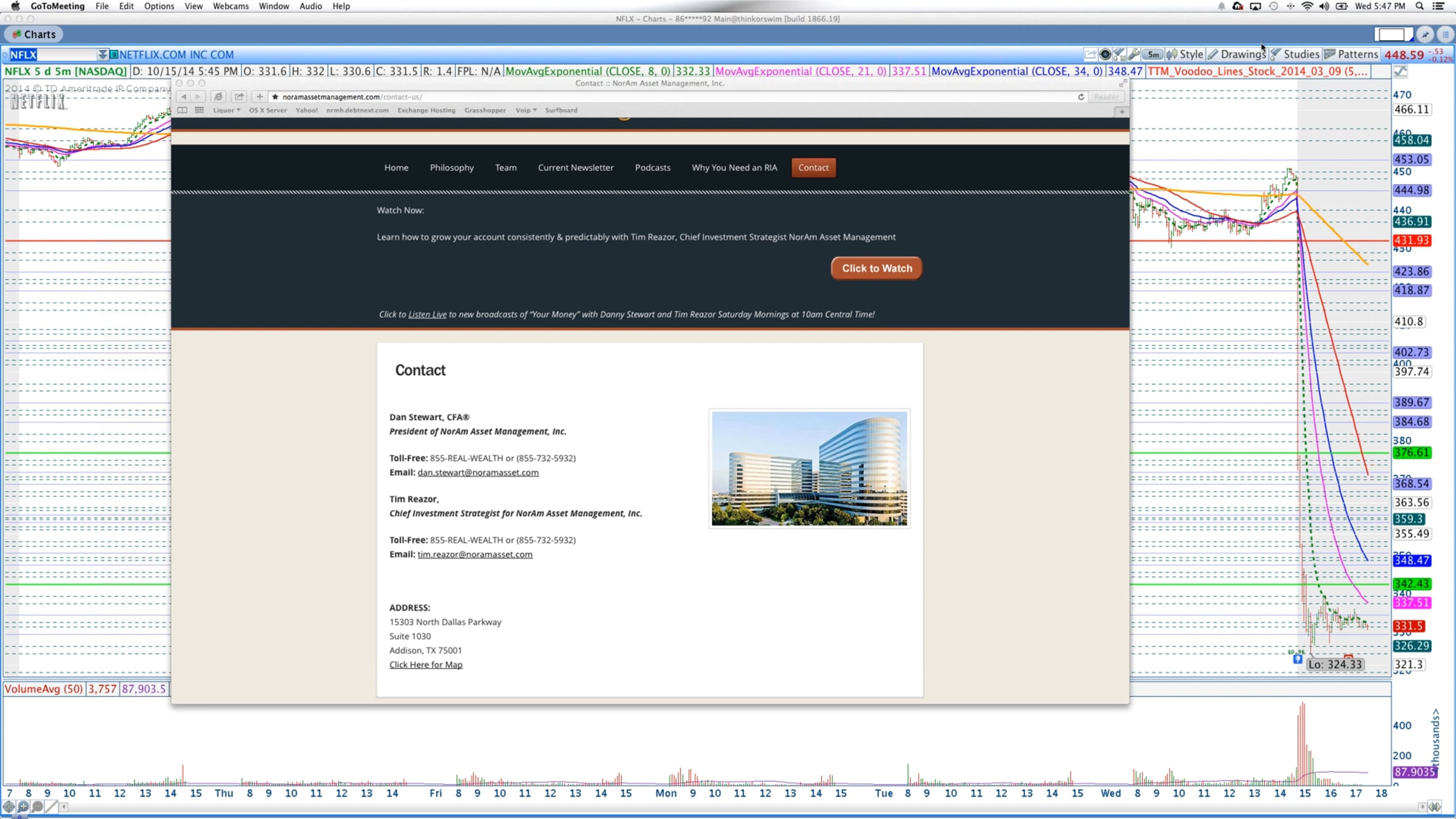Viewport: 1456px width, 819px height.
Task: Toggle the studies line icon at top right
Action: click(x=1400, y=72)
